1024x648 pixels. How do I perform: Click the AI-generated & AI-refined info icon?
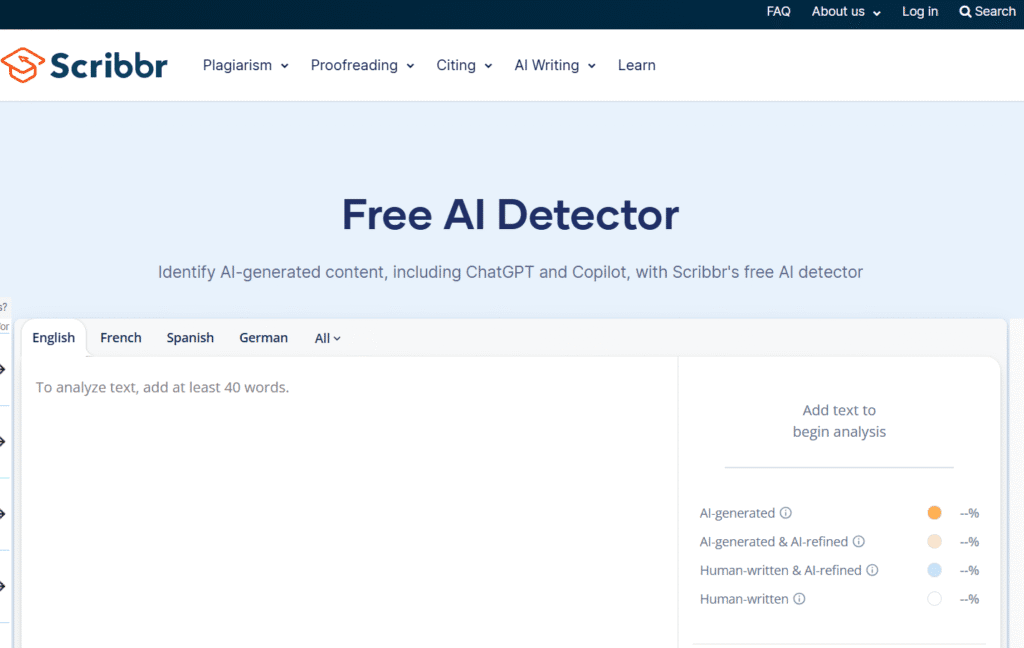pos(858,541)
